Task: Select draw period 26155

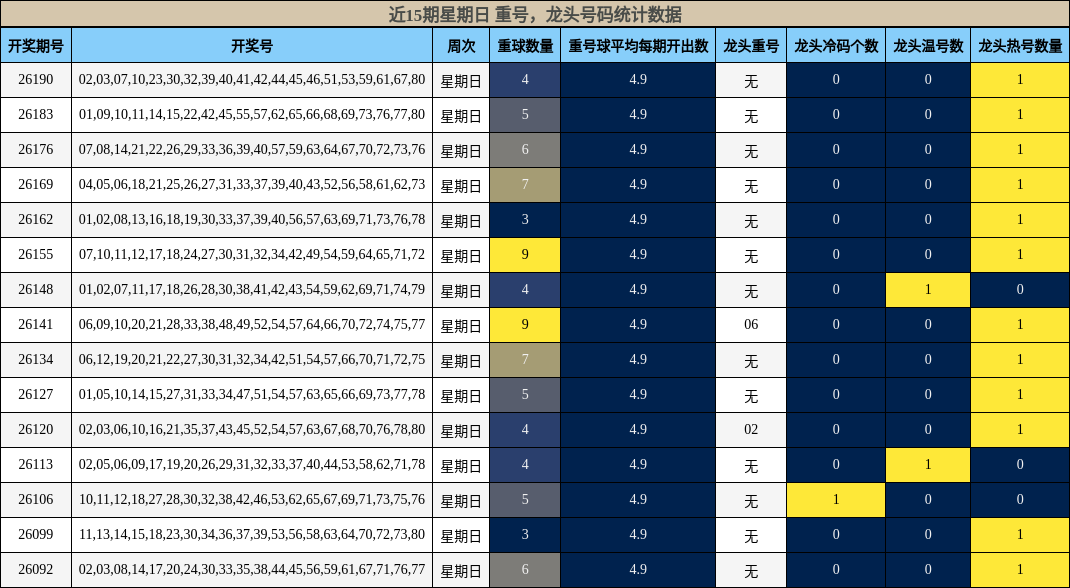Action: point(36,255)
